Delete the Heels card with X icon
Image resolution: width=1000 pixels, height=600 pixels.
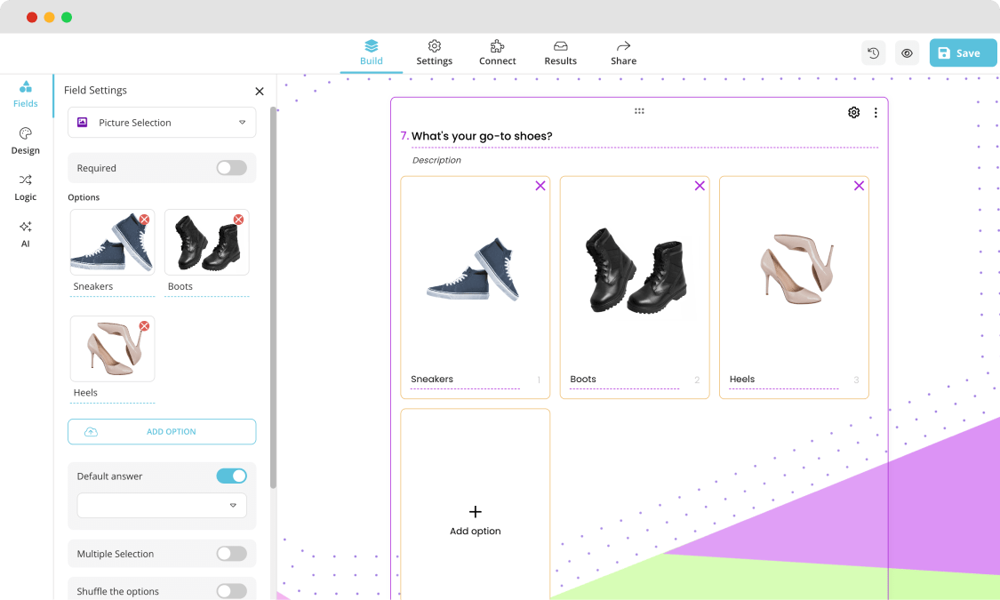858,186
